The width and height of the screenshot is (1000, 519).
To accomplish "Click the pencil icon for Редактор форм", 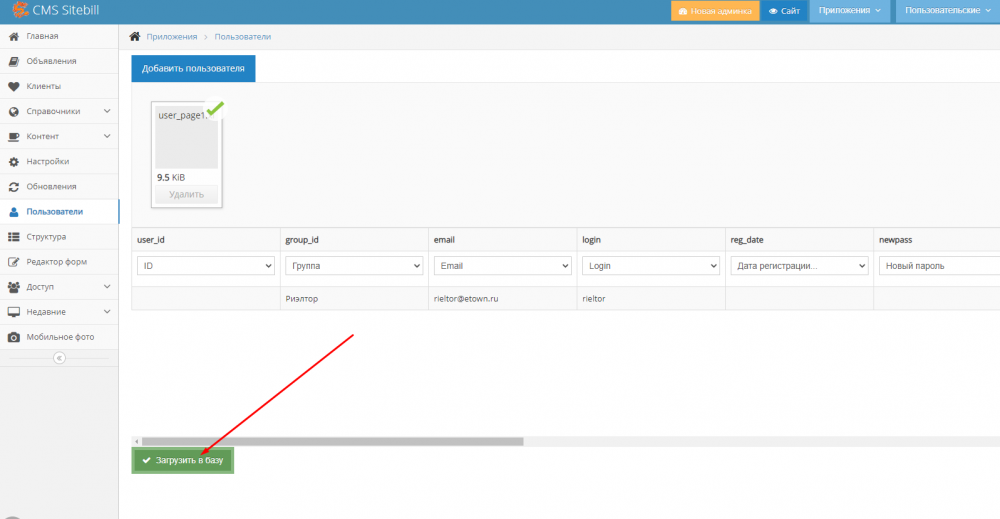I will coord(14,262).
